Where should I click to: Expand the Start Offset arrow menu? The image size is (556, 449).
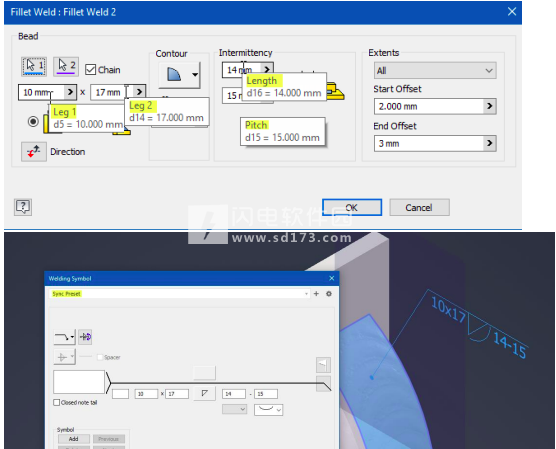point(490,106)
